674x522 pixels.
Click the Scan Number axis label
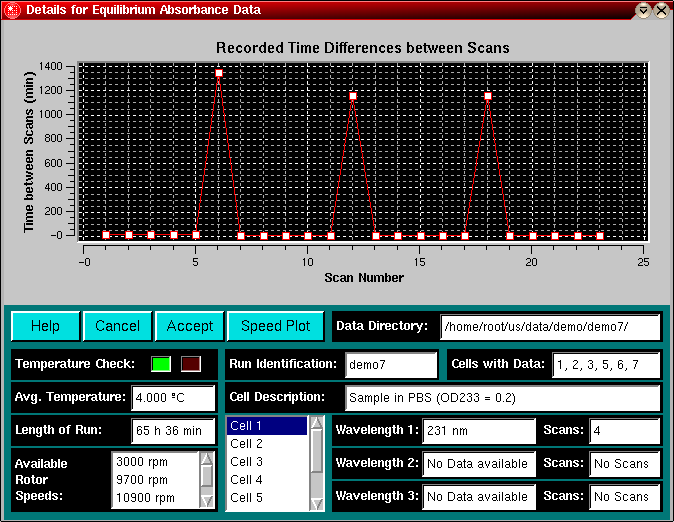coord(364,278)
